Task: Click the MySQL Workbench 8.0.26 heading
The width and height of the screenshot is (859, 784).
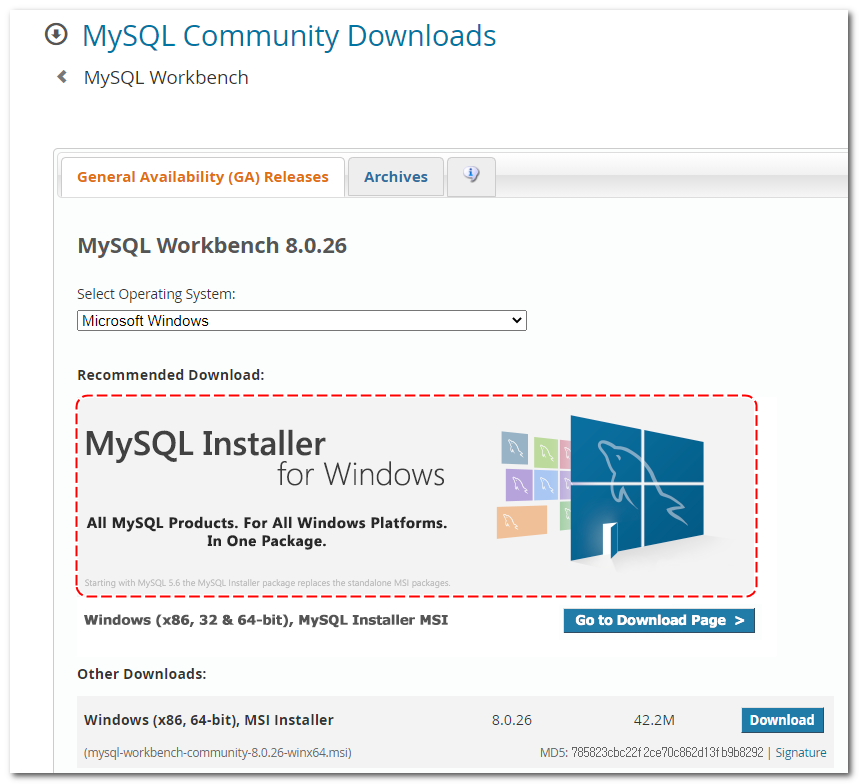Action: coord(212,245)
